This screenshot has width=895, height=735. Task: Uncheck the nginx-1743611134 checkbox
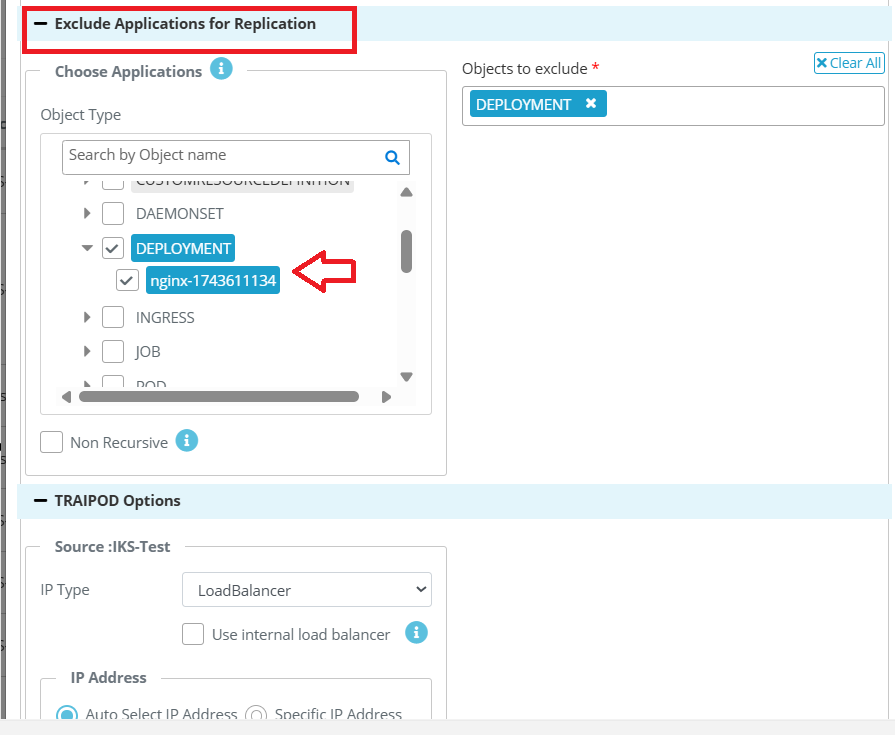[x=127, y=280]
